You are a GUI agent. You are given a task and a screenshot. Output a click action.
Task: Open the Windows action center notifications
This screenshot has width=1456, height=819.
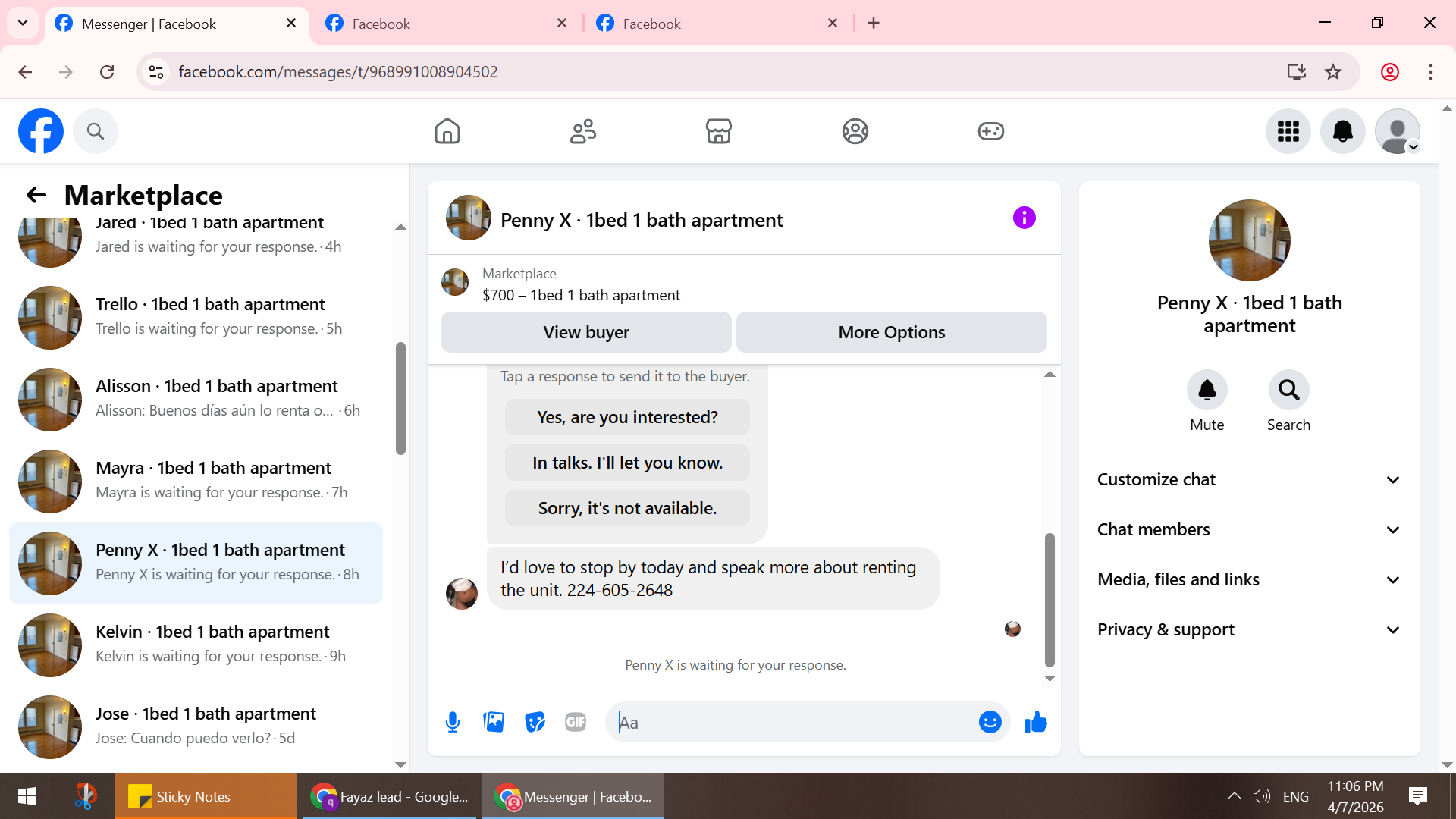point(1417,796)
